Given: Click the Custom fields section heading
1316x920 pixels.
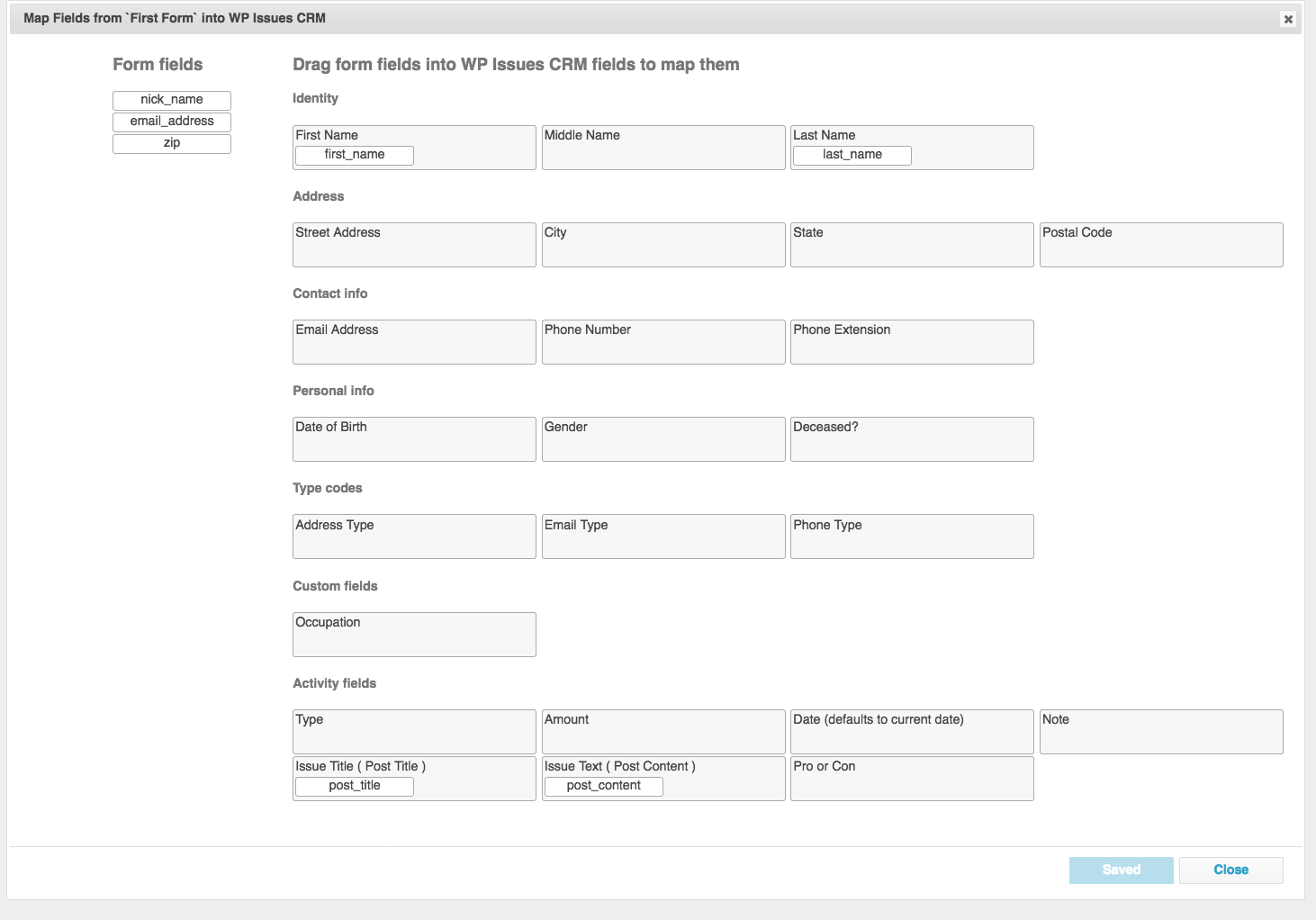Looking at the screenshot, I should [335, 586].
